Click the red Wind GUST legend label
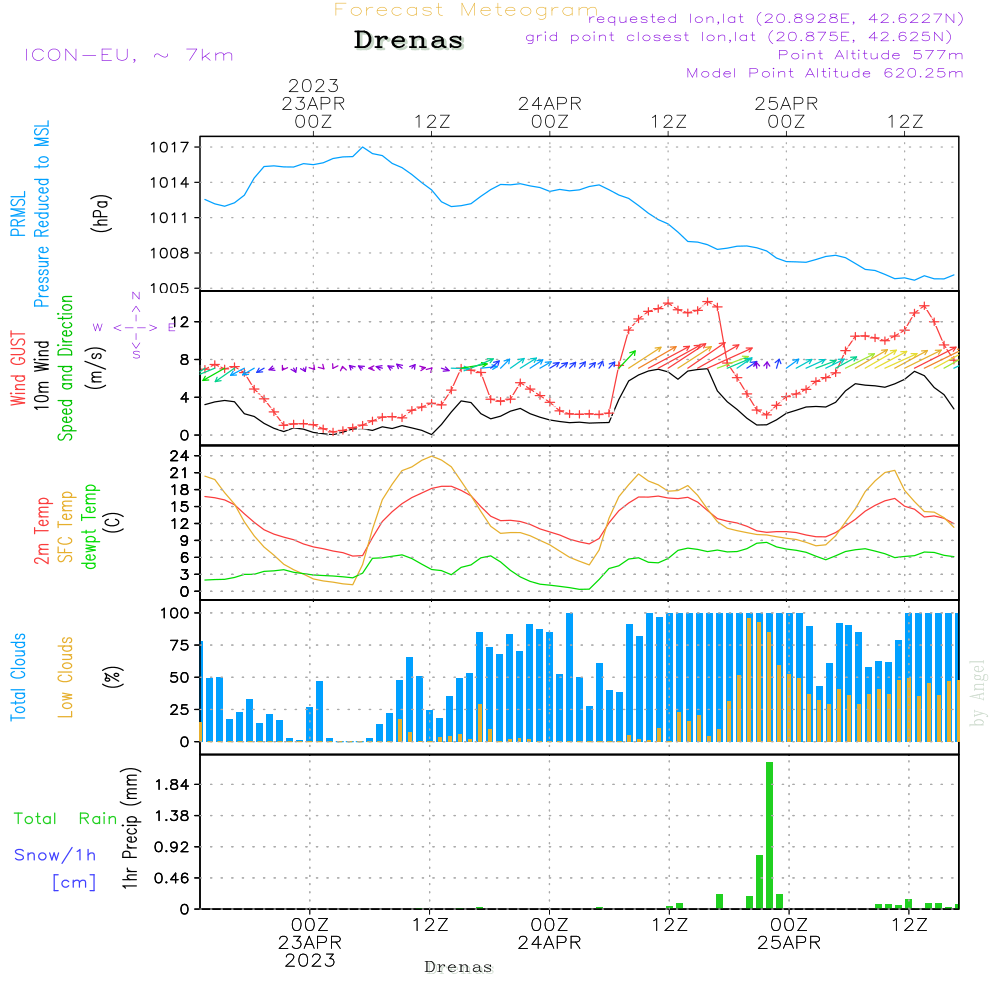Screen dimensions: 1000x1000 [18, 368]
